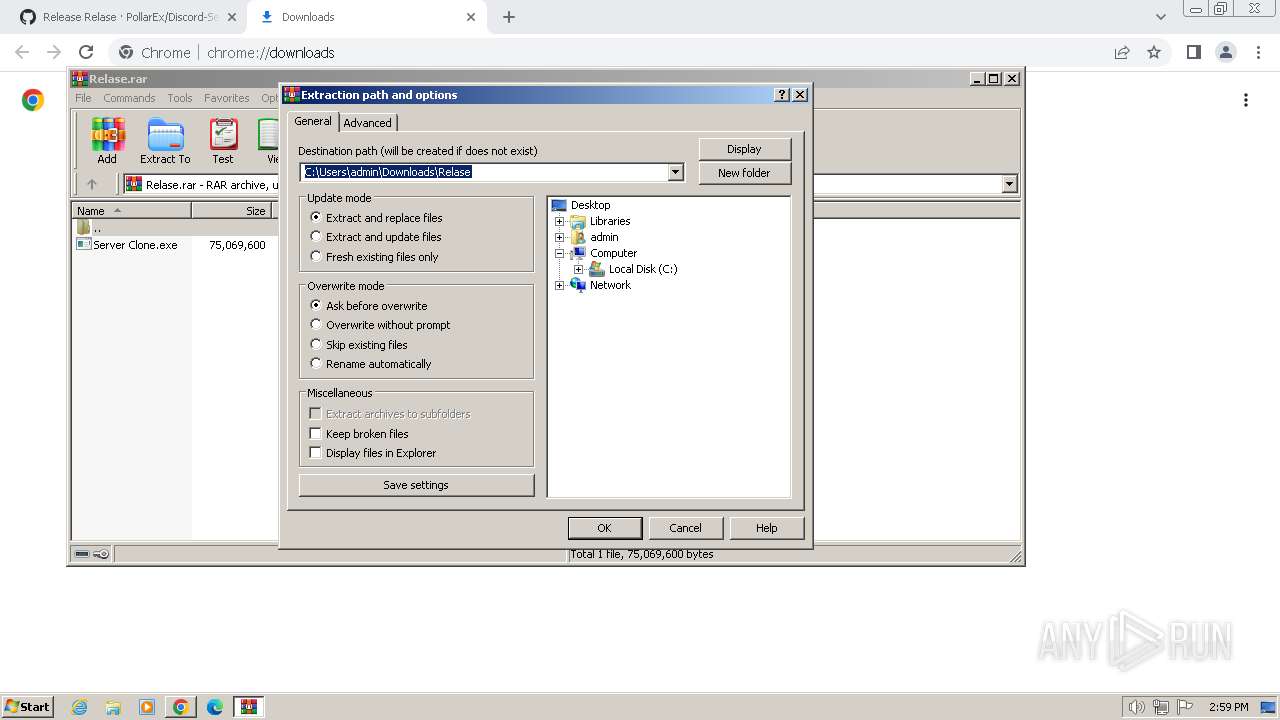Enable Keep broken files checkbox
The width and height of the screenshot is (1280, 720).
tap(316, 433)
